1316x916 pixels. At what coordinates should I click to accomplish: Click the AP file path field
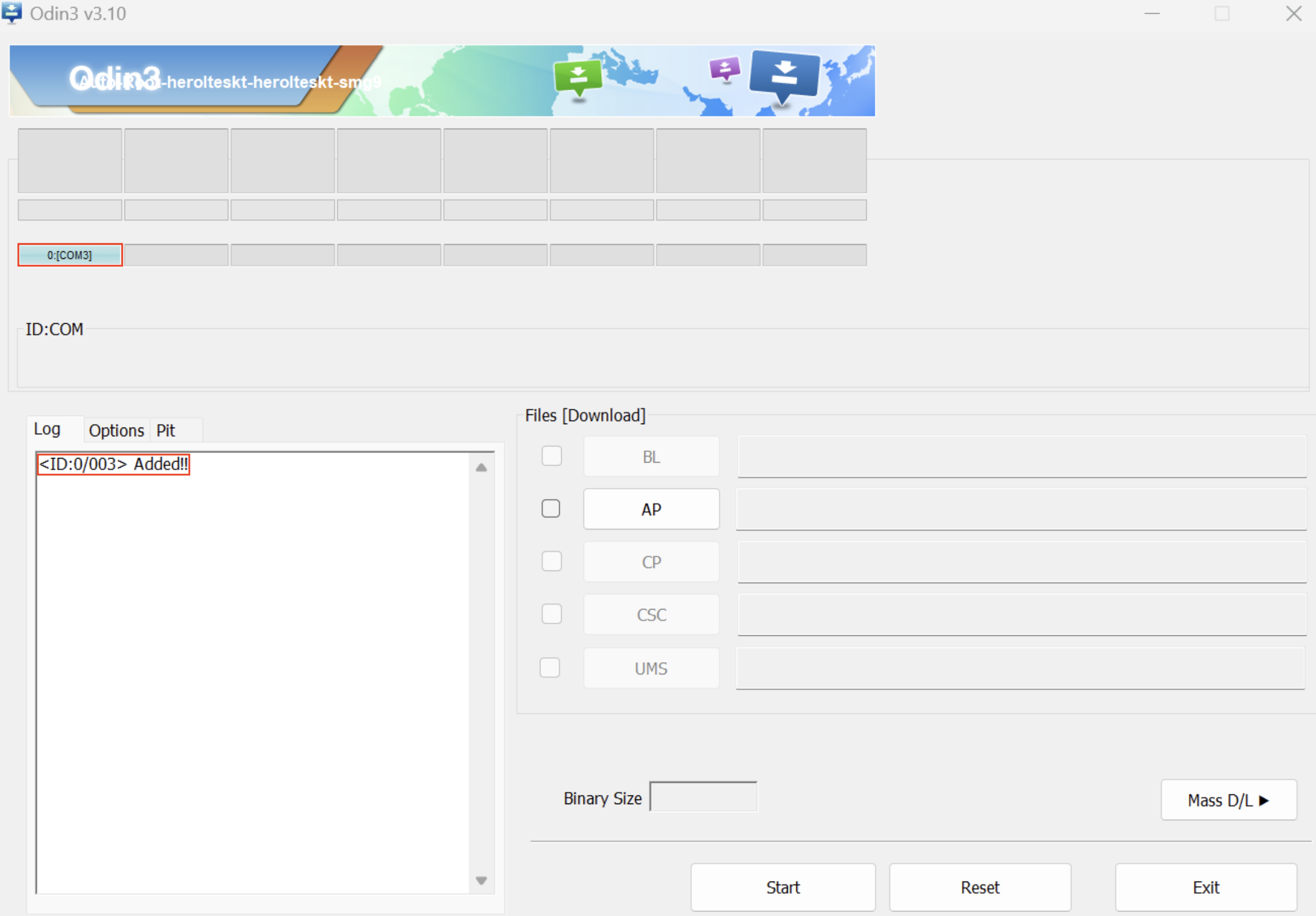click(1021, 510)
